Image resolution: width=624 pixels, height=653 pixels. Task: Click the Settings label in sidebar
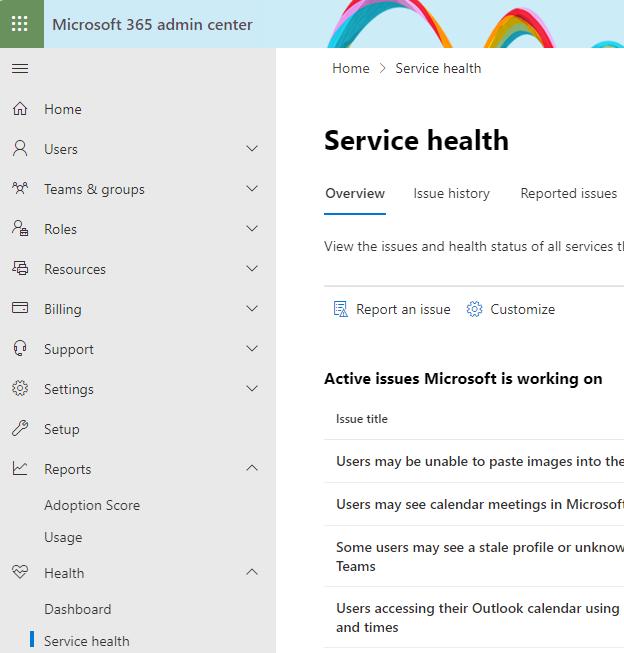[69, 389]
